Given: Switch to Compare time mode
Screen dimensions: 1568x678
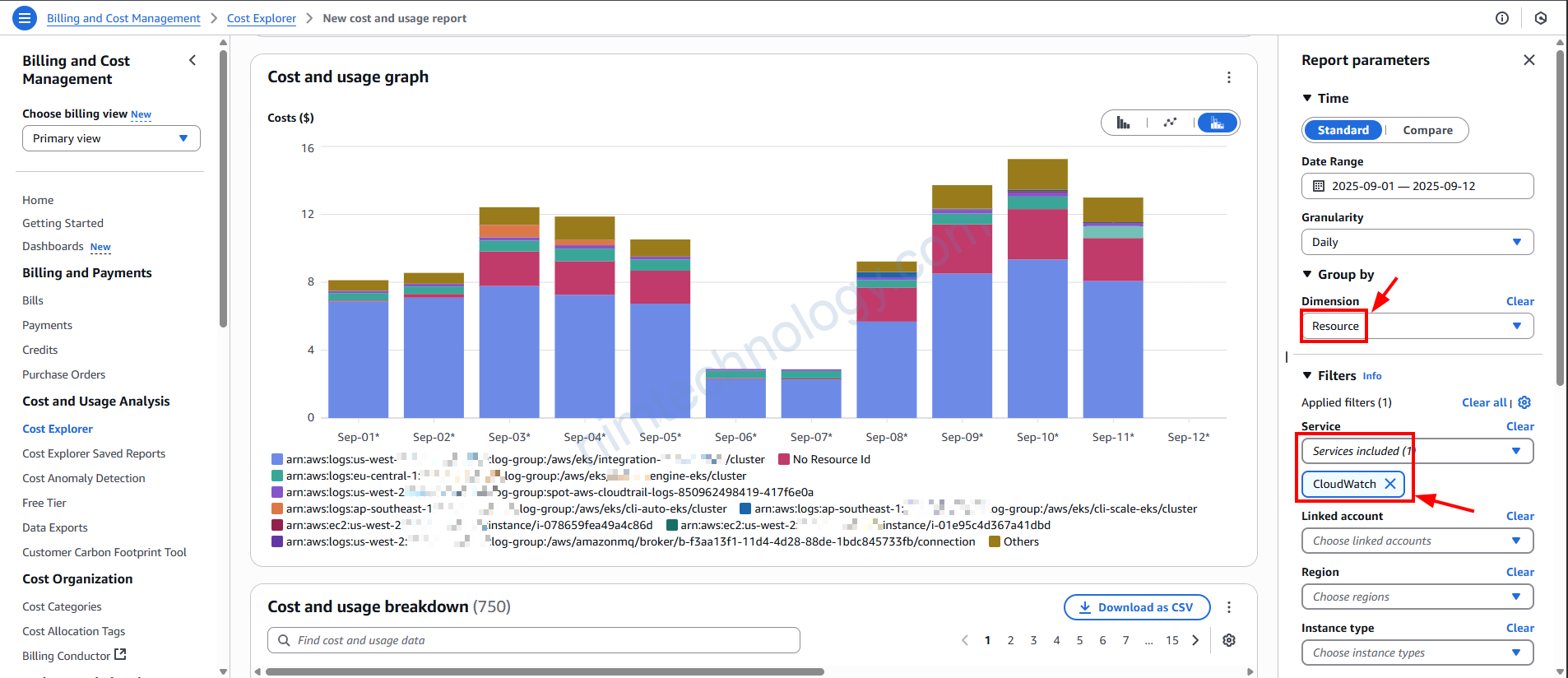Looking at the screenshot, I should (x=1427, y=130).
